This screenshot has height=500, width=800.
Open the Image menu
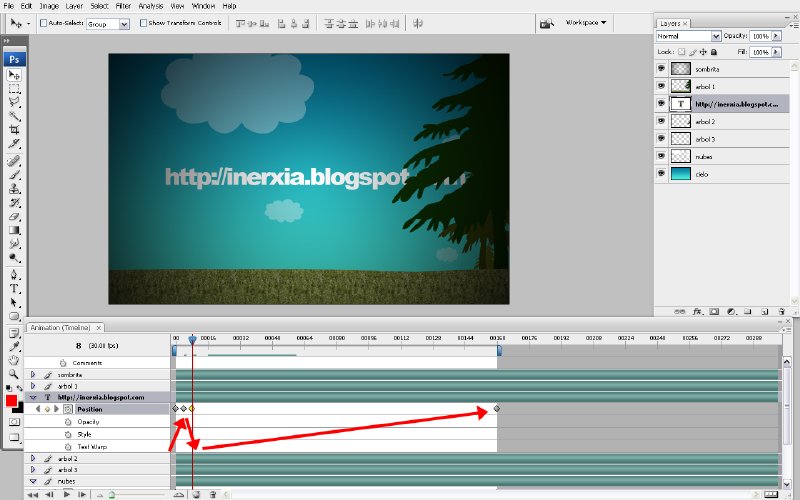pyautogui.click(x=49, y=6)
